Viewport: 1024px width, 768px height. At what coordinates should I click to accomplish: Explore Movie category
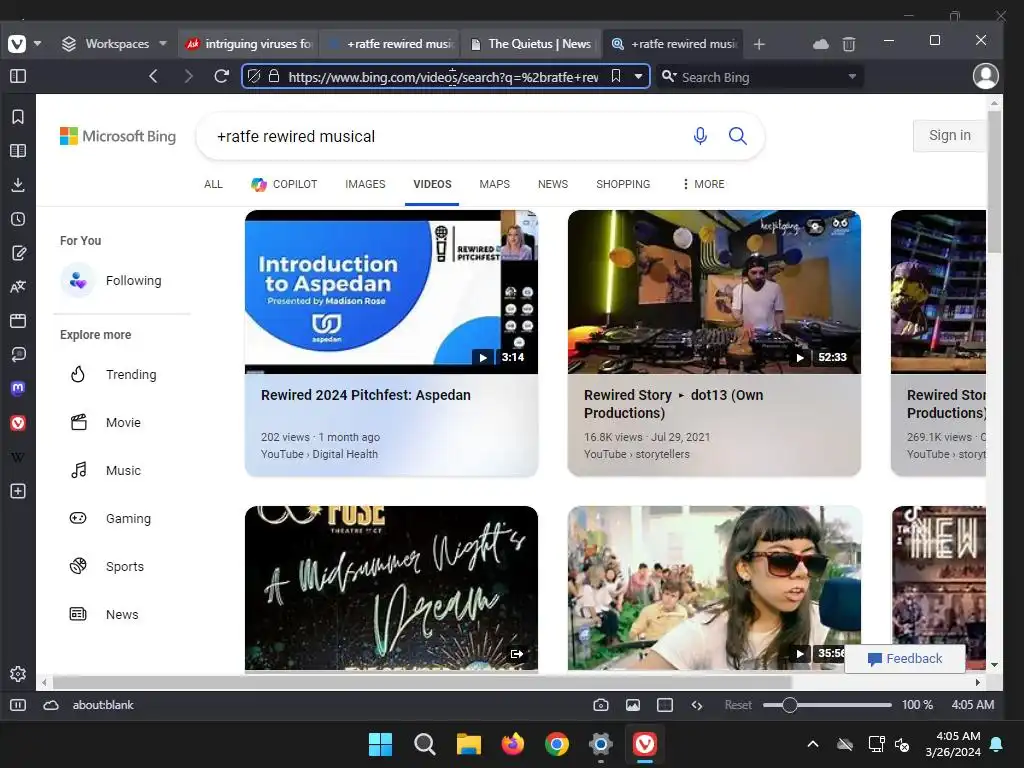point(105,423)
